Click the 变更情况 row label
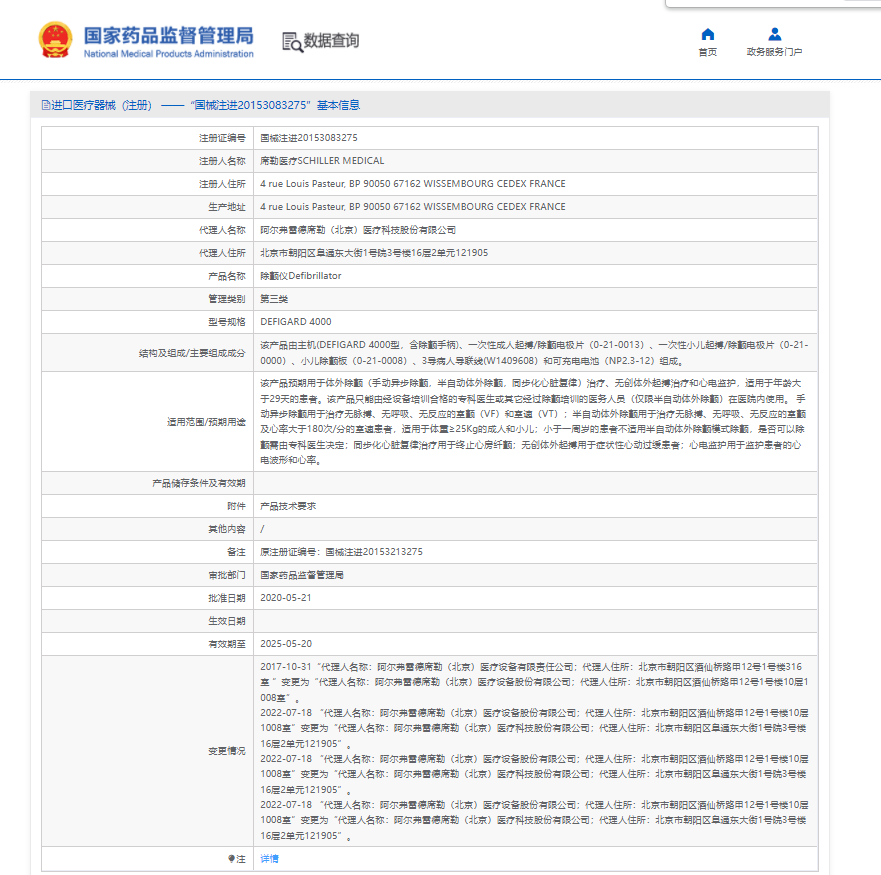881x875 pixels. tap(226, 751)
